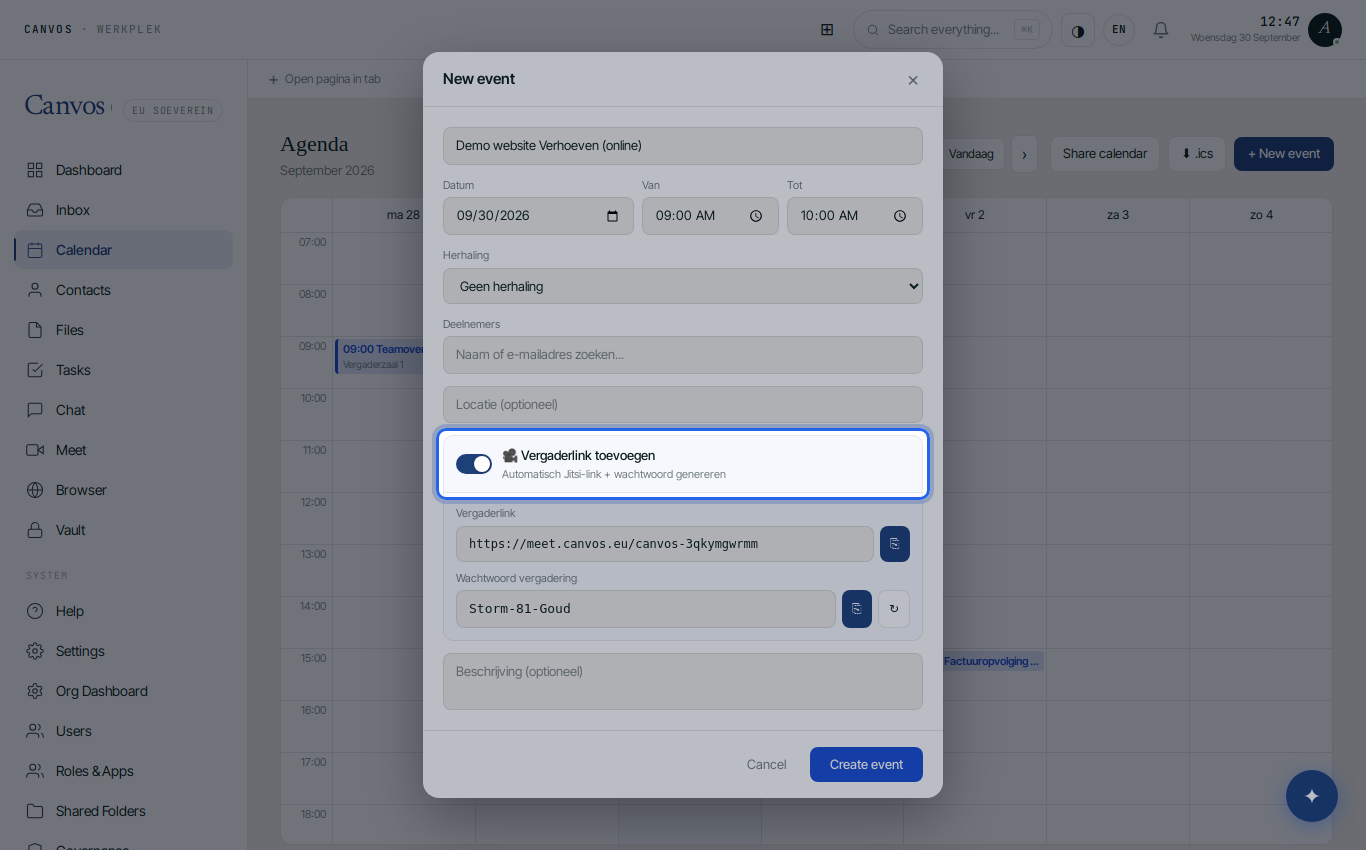Open notifications bell
The height and width of the screenshot is (850, 1366).
click(1161, 30)
